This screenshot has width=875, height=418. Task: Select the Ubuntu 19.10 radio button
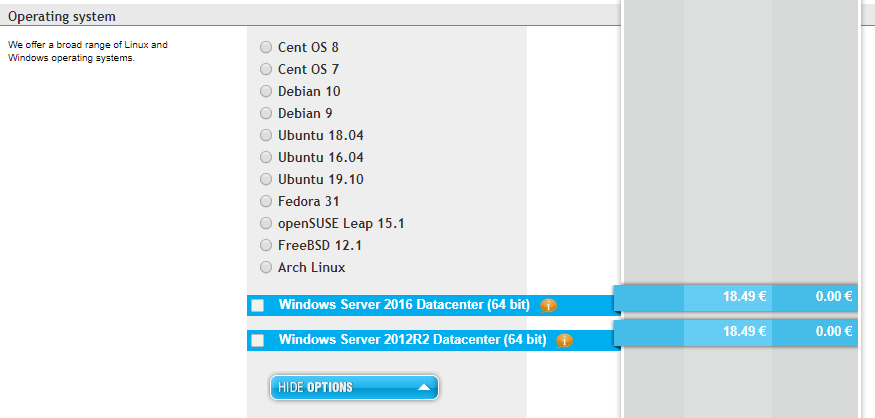(x=266, y=179)
